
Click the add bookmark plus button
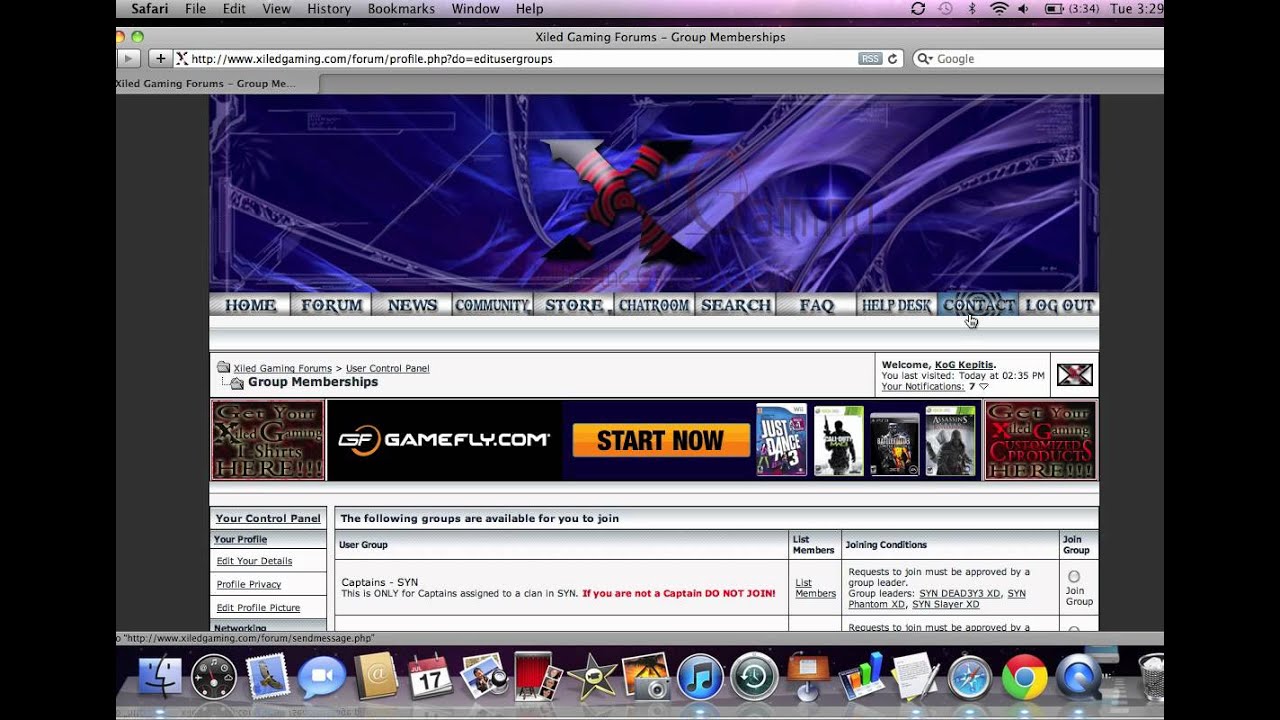pos(160,59)
